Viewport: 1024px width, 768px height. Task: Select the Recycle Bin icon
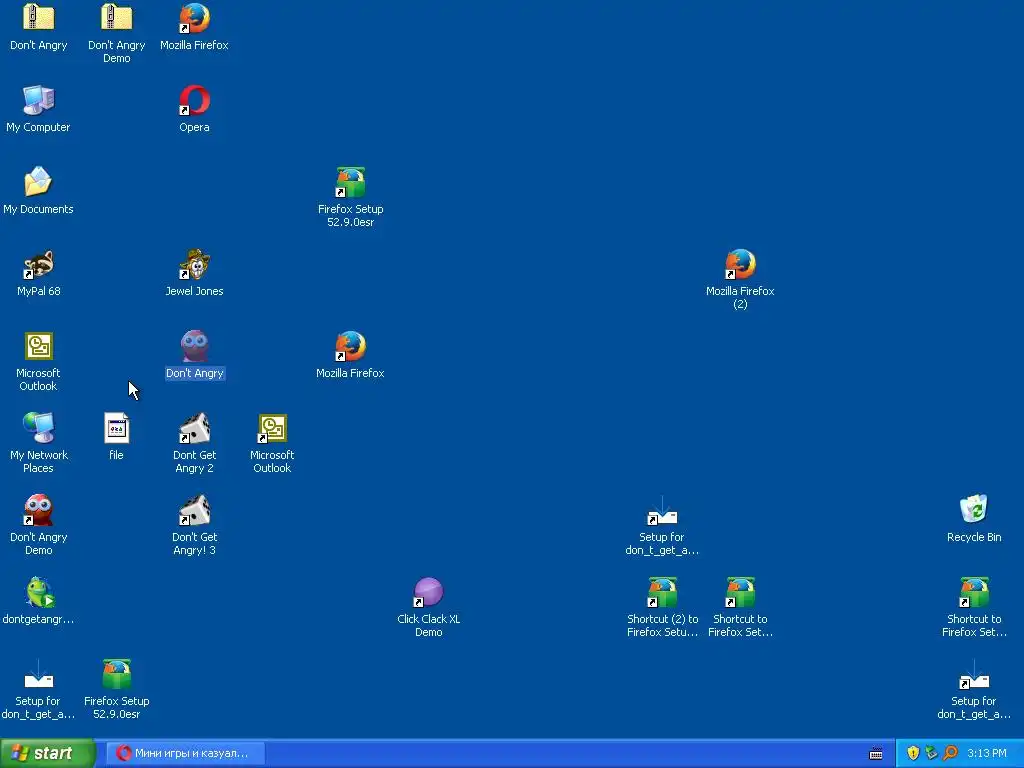974,509
